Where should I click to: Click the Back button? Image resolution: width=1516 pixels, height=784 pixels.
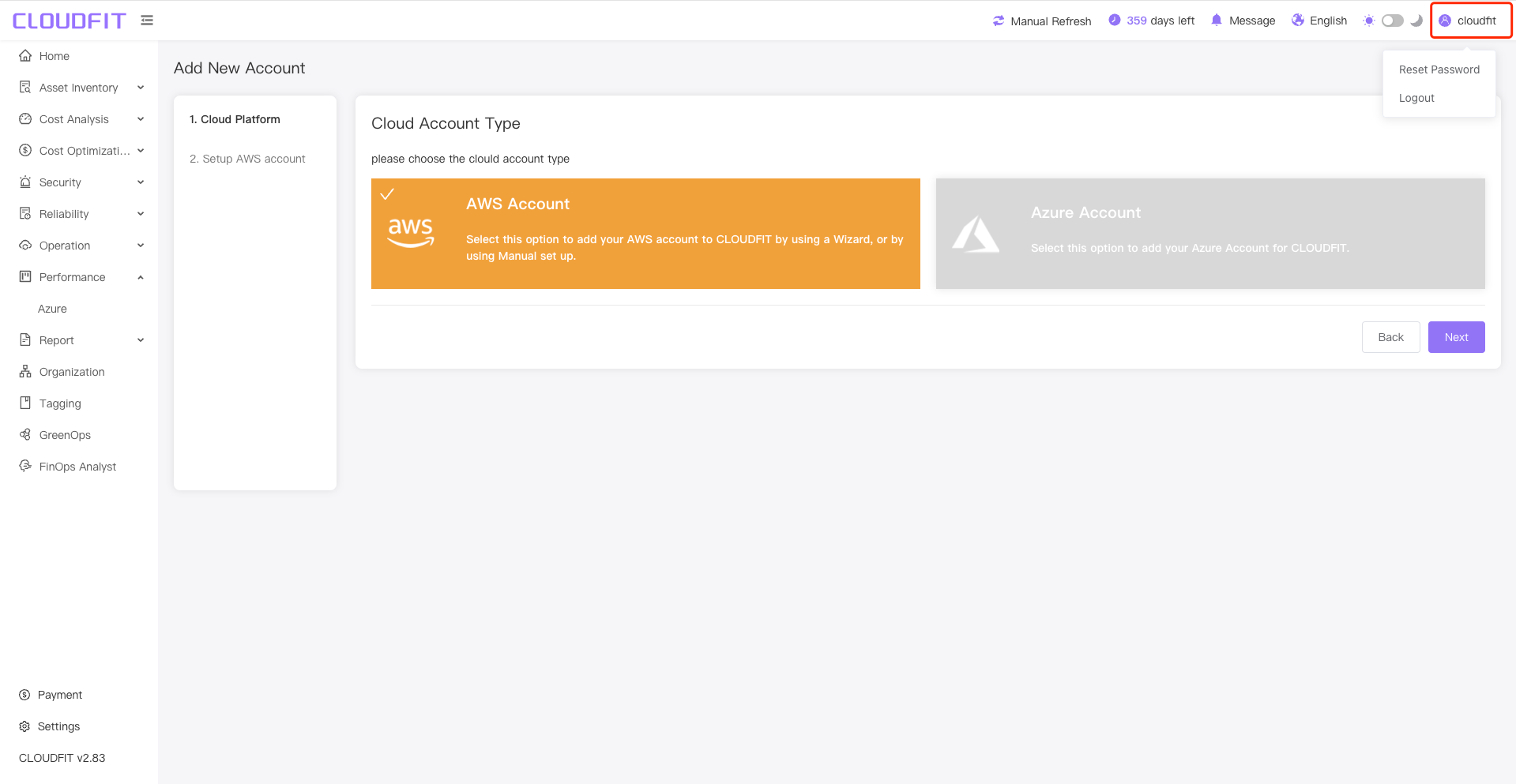(x=1390, y=337)
